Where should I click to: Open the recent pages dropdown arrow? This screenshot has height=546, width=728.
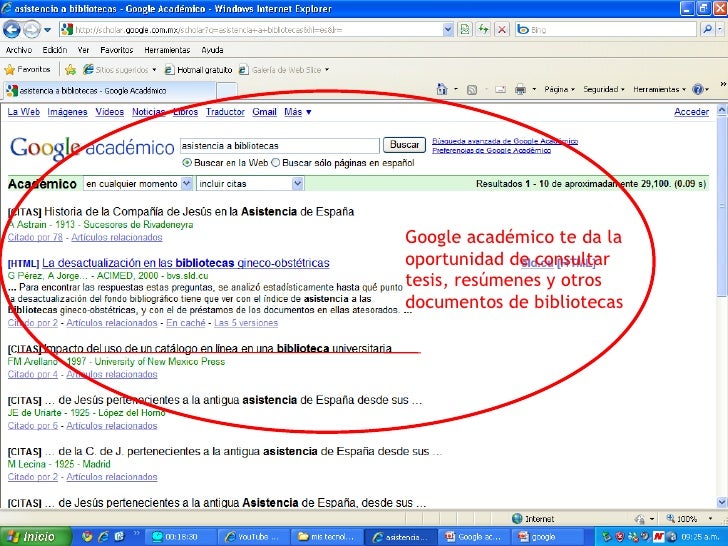click(47, 30)
